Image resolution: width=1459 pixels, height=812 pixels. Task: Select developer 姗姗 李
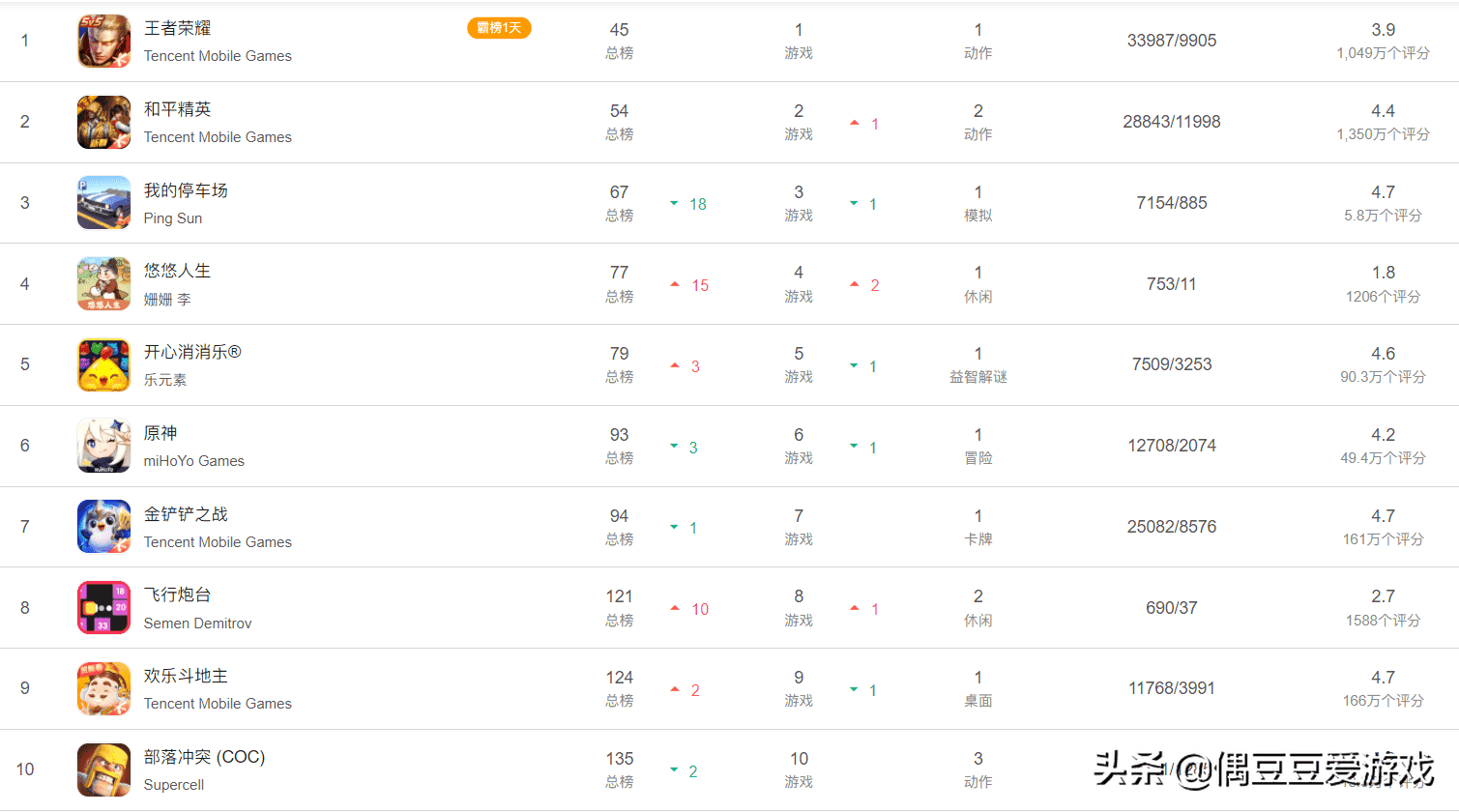[x=167, y=300]
